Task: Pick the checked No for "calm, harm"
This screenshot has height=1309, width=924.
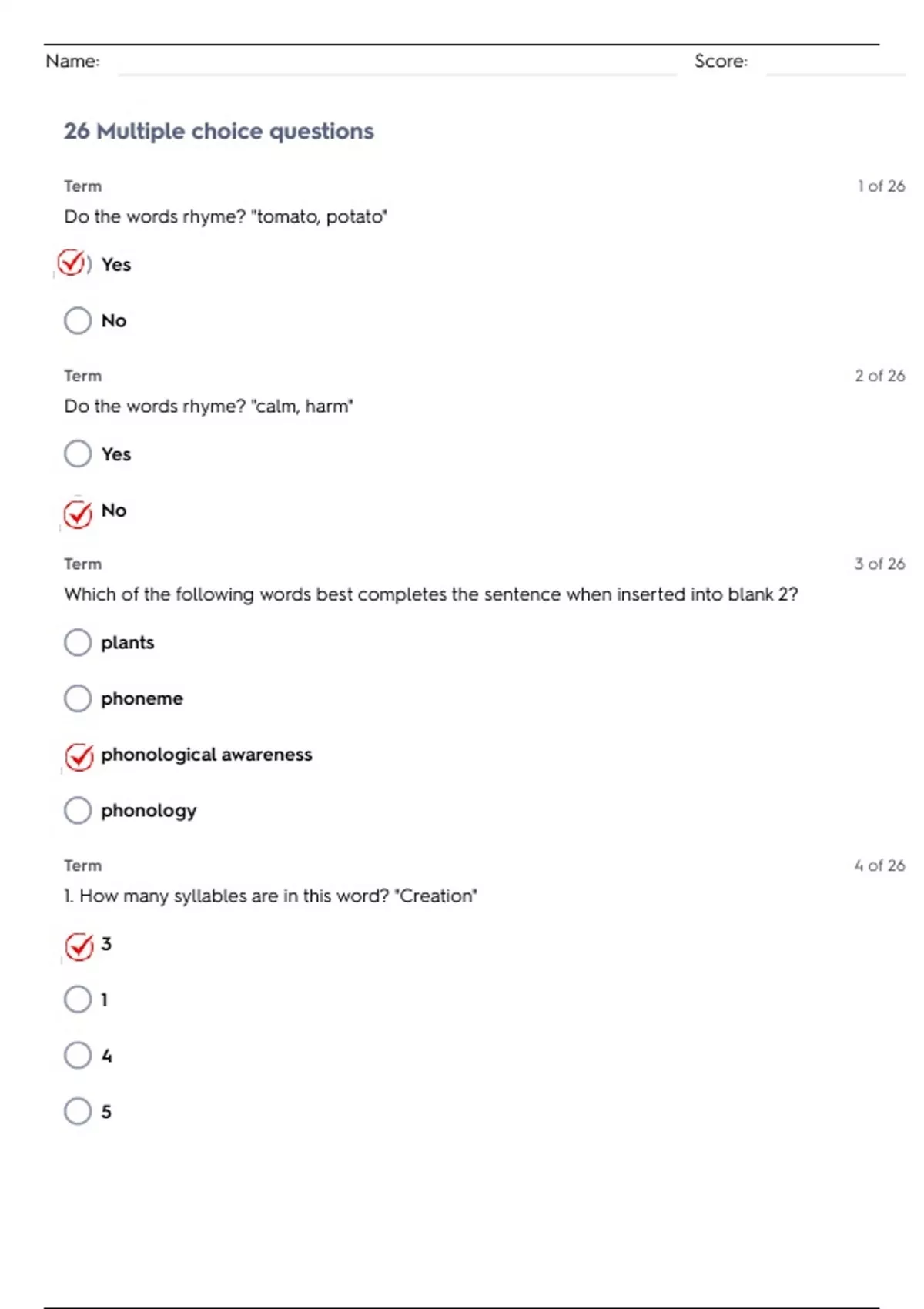Action: point(78,513)
